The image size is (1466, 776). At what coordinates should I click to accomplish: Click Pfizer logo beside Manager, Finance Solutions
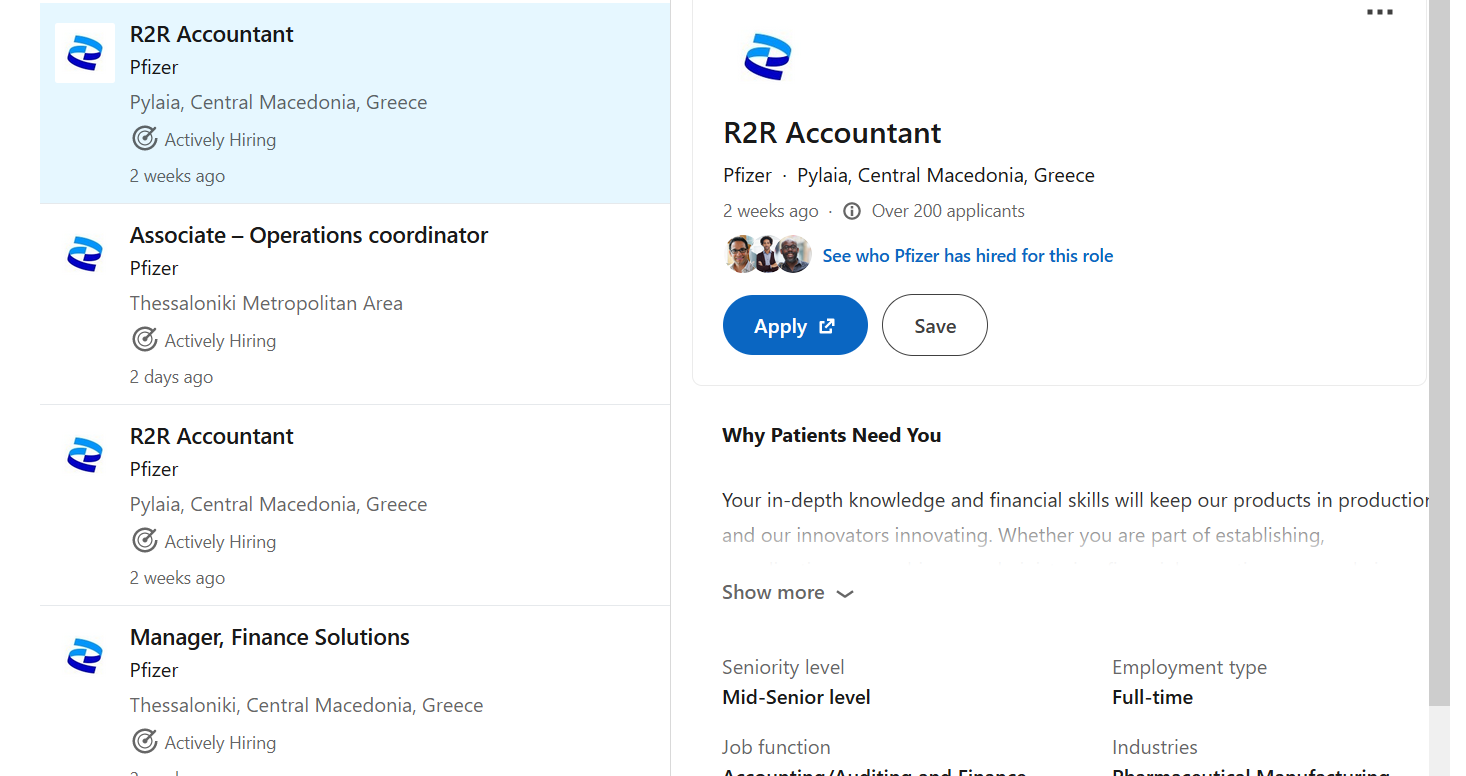tap(85, 656)
